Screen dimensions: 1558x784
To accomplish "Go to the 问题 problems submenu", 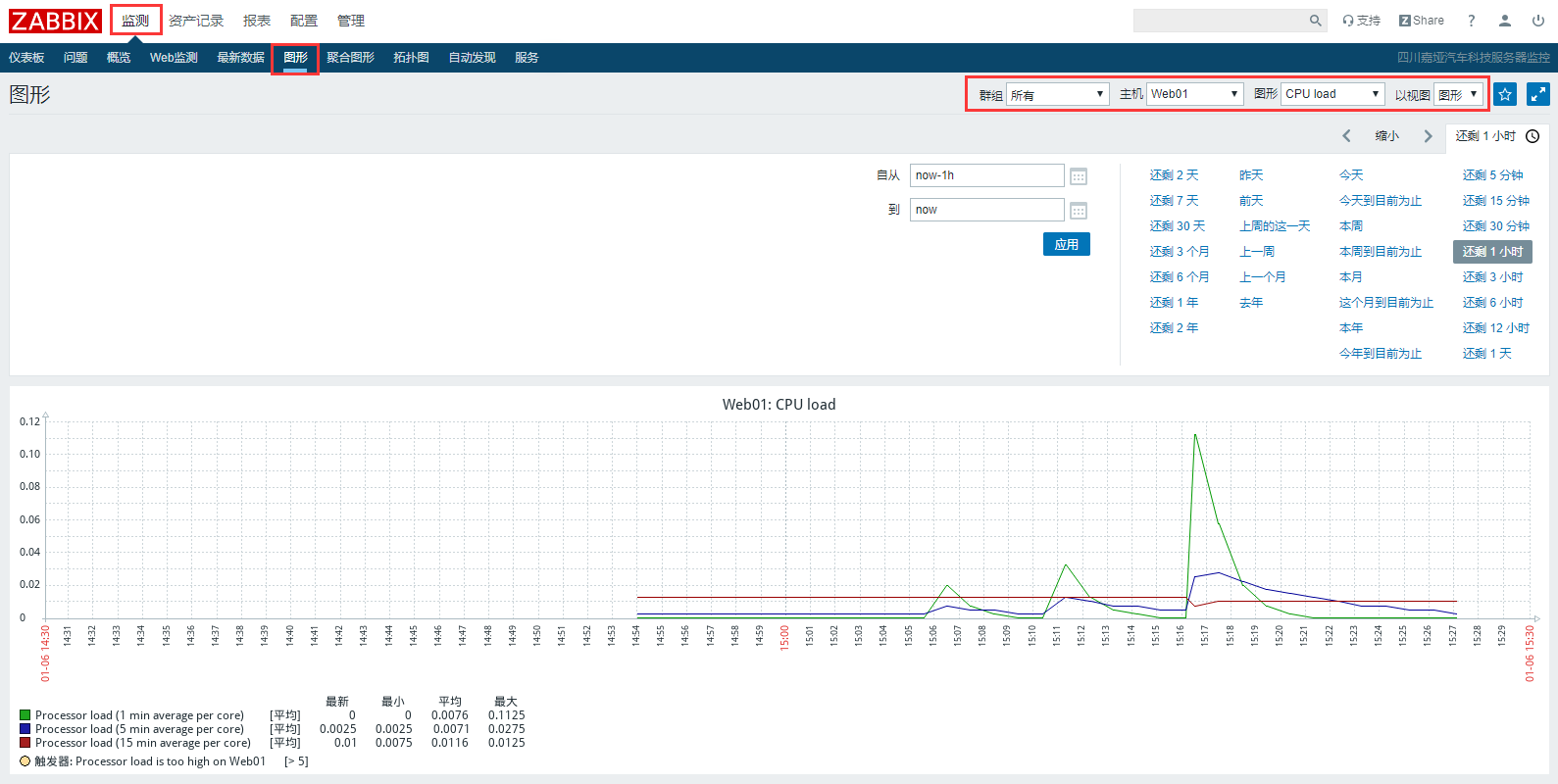I will [75, 58].
